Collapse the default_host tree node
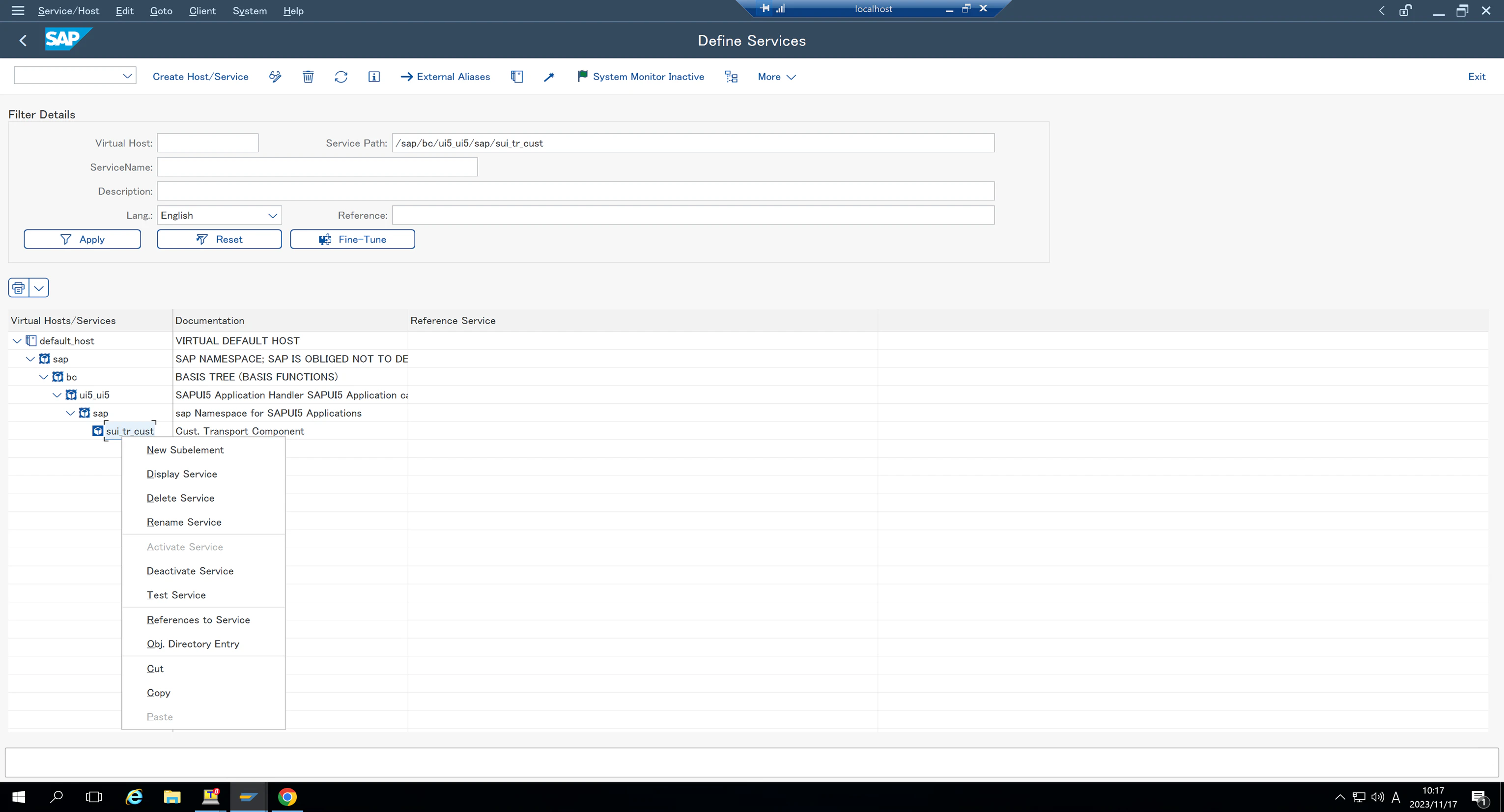This screenshot has height=812, width=1504. click(17, 341)
